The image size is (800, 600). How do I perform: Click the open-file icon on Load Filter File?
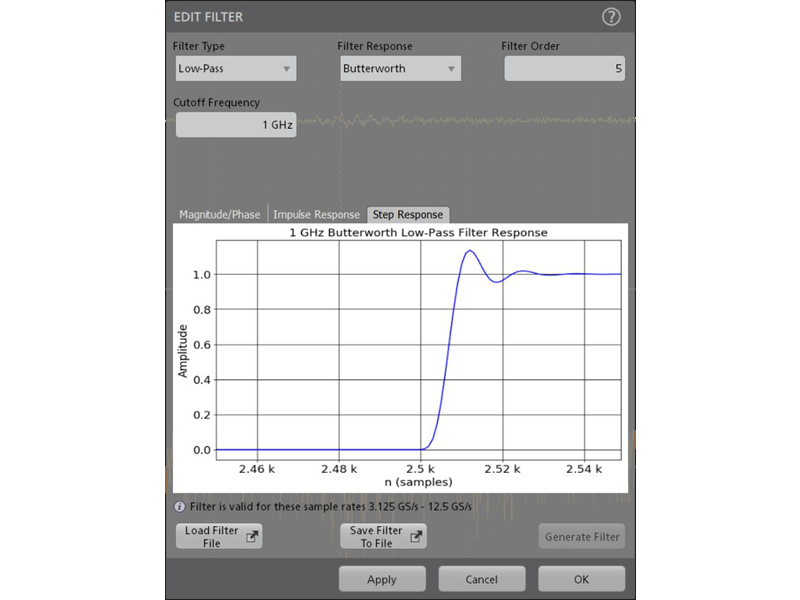[x=253, y=537]
